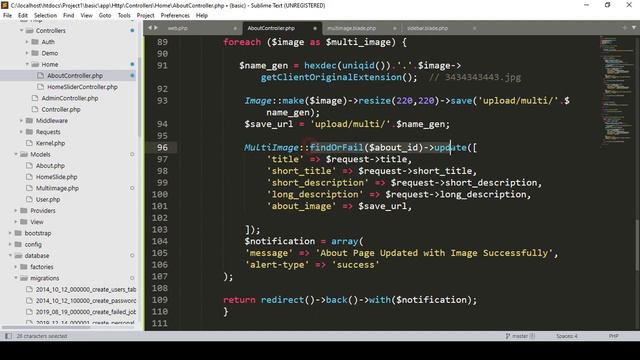Open the 2019_08_19_000000_create_failed_jobs migration file
640x360 pixels.
click(86, 312)
